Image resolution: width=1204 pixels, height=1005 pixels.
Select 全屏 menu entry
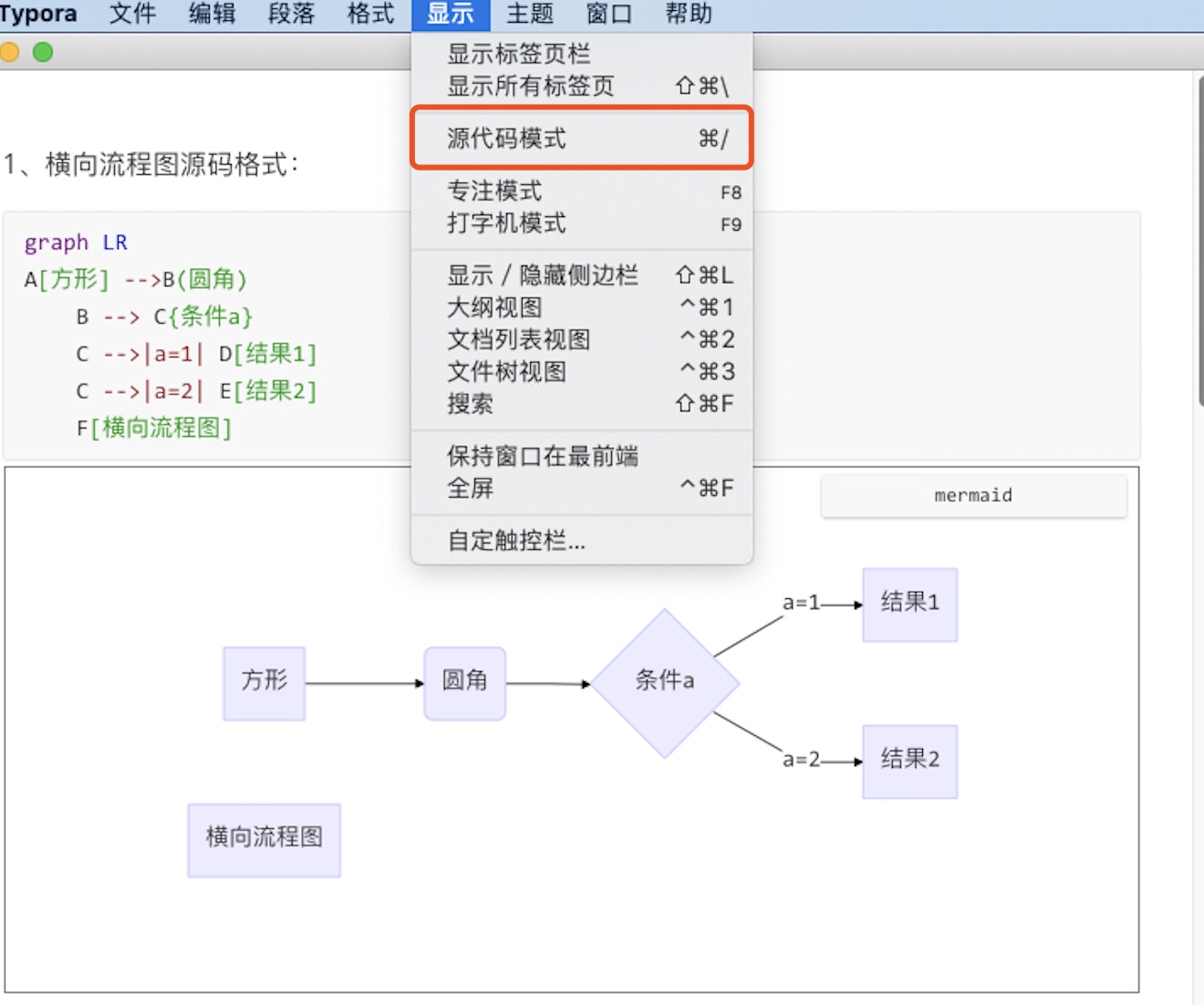[582, 488]
